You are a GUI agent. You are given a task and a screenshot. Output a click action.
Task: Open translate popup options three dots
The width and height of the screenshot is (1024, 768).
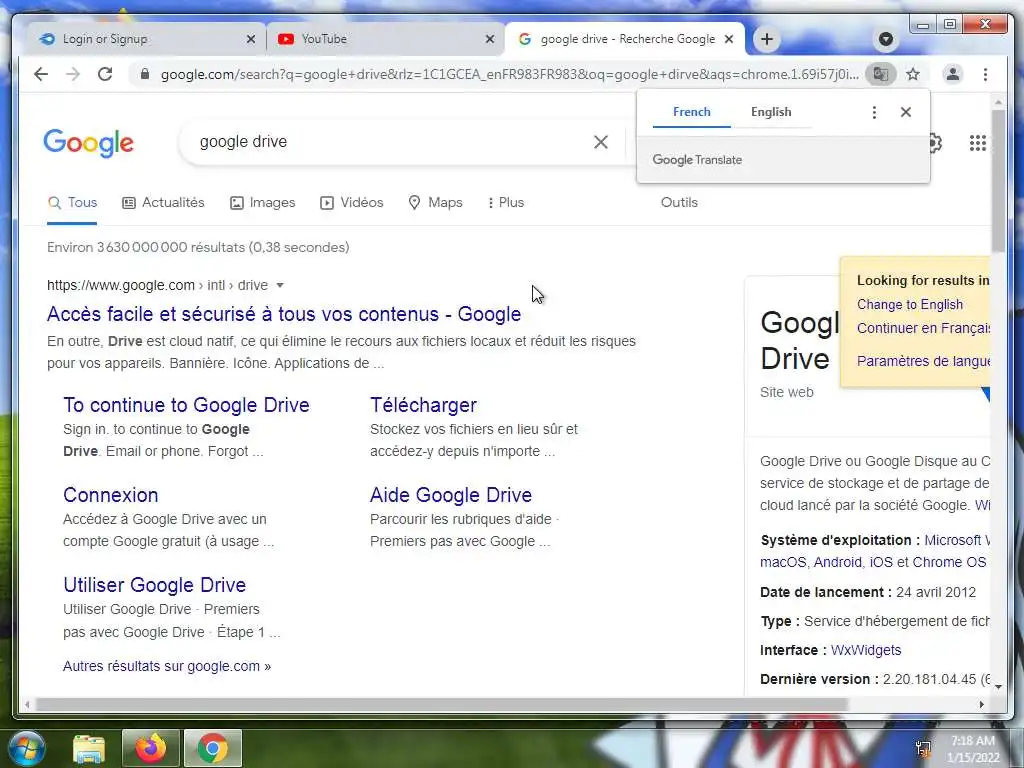pyautogui.click(x=874, y=112)
